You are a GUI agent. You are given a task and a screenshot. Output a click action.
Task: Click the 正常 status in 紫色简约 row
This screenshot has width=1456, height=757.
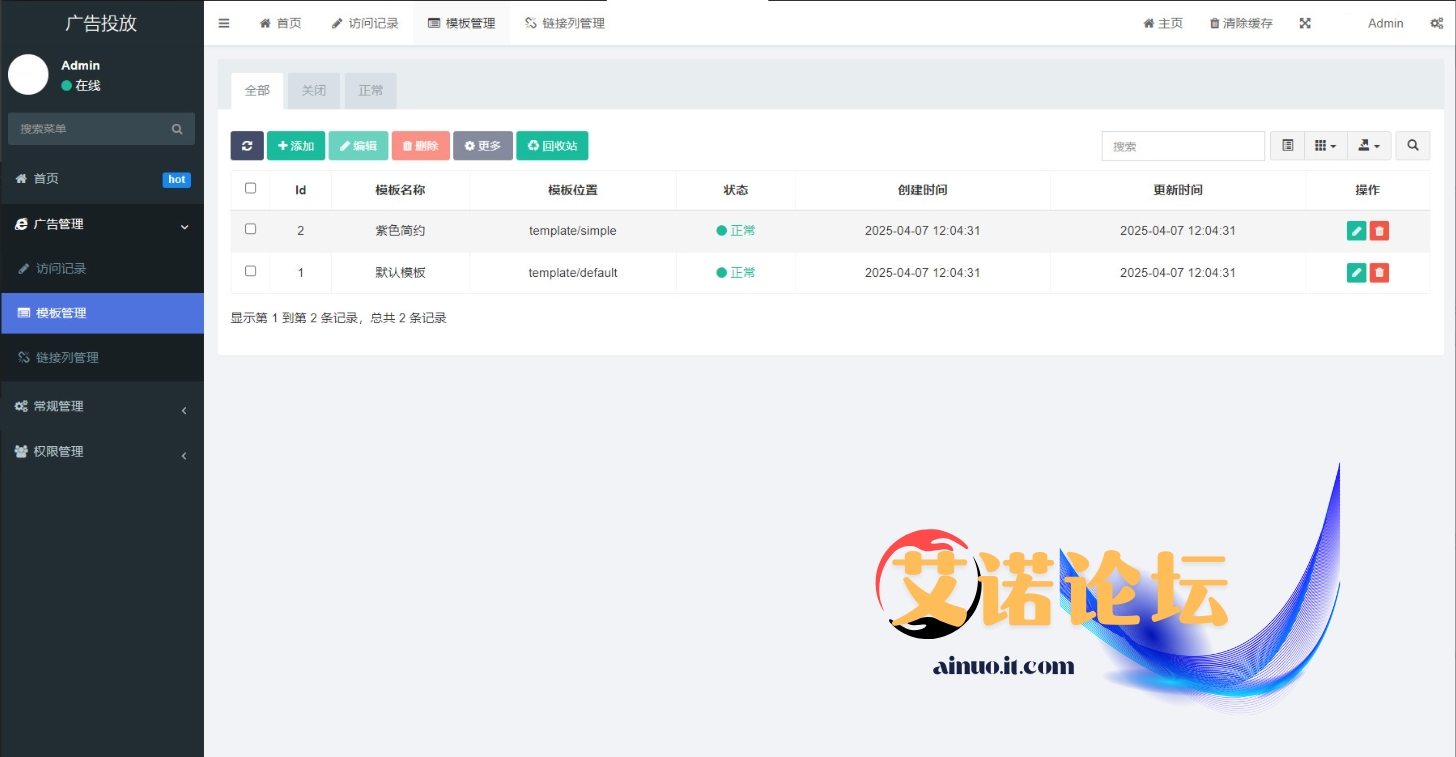(735, 231)
